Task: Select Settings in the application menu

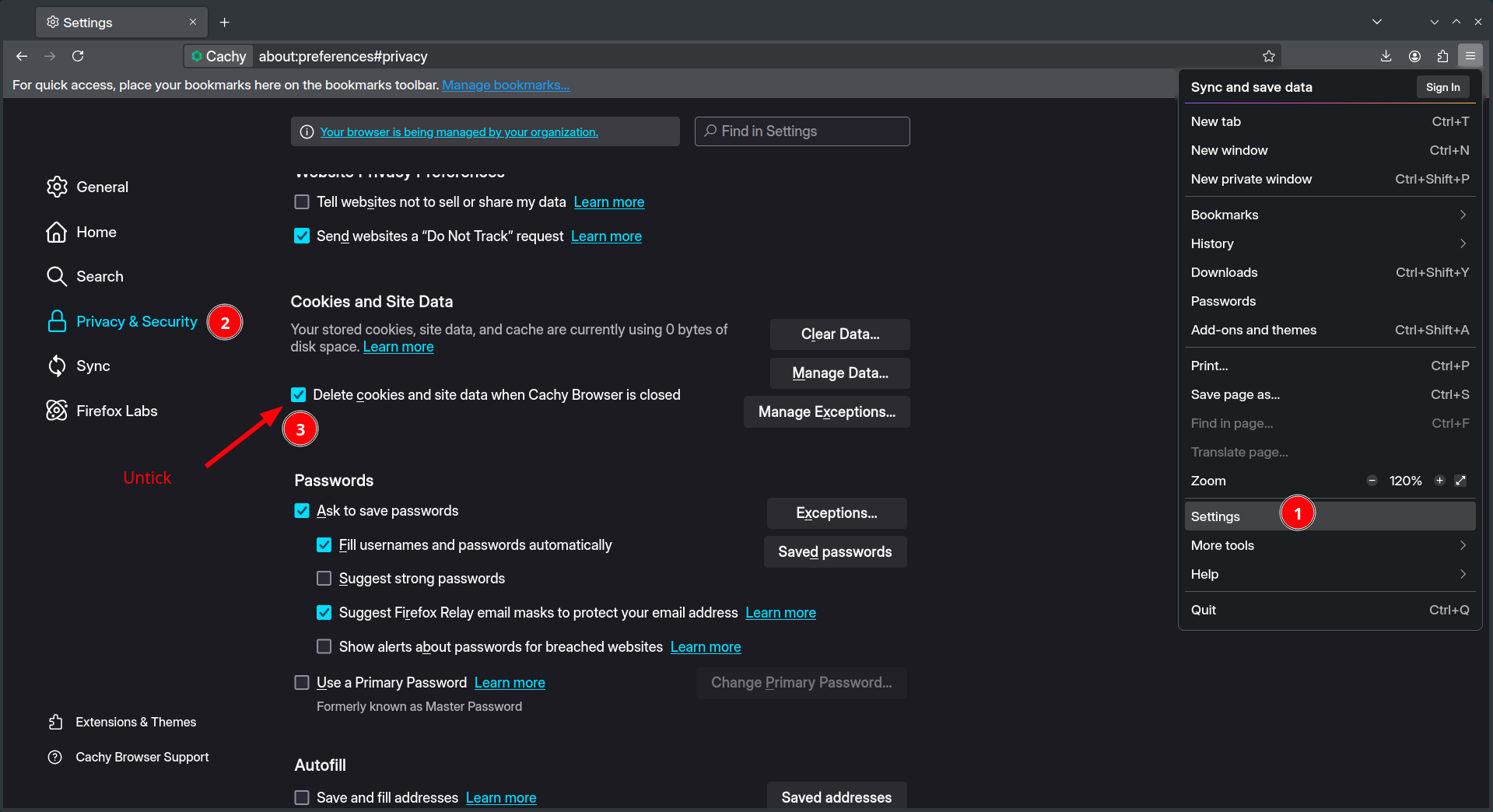Action: 1215,516
